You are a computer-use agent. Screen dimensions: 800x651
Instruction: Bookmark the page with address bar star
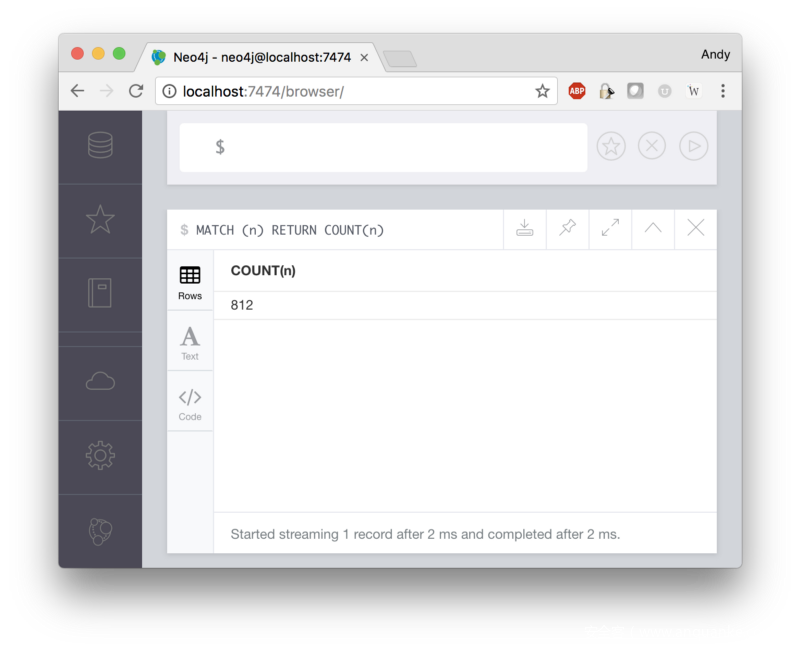[542, 91]
